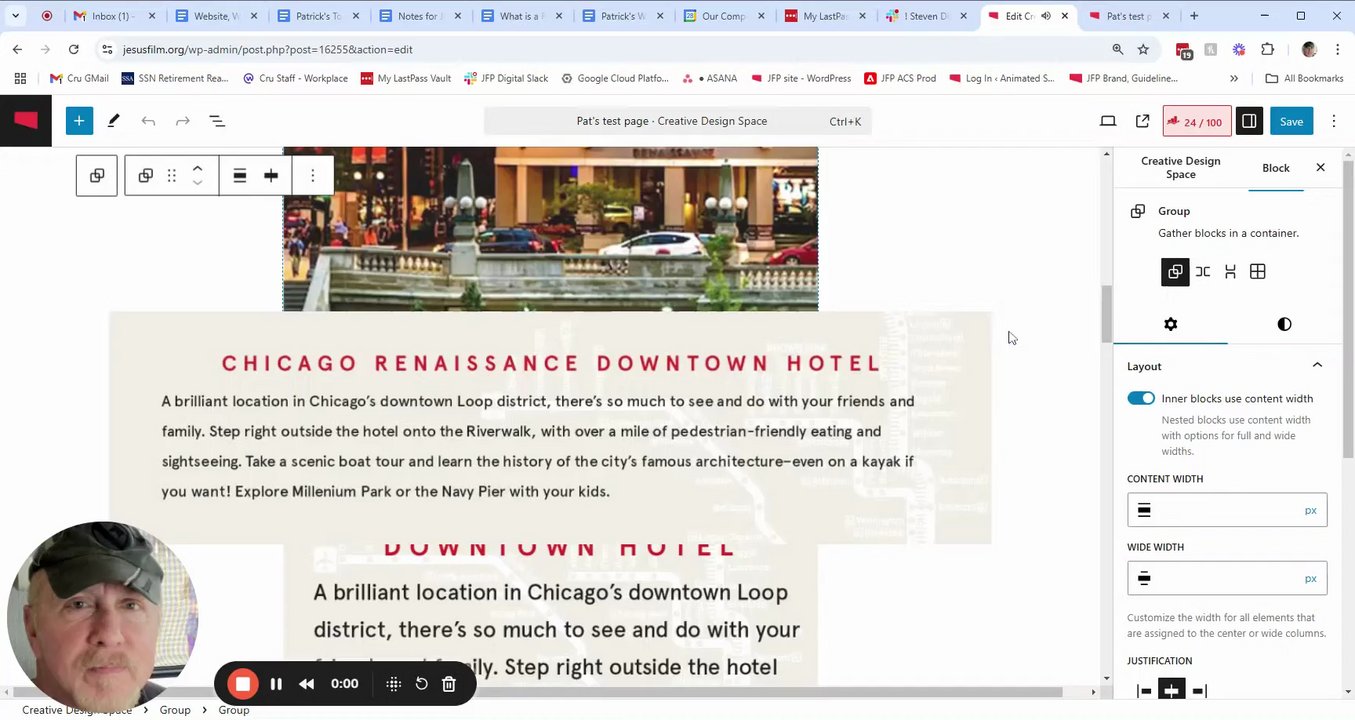The image size is (1355, 720).
Task: Choose the Group variation icon in sidebar
Action: point(1175,272)
